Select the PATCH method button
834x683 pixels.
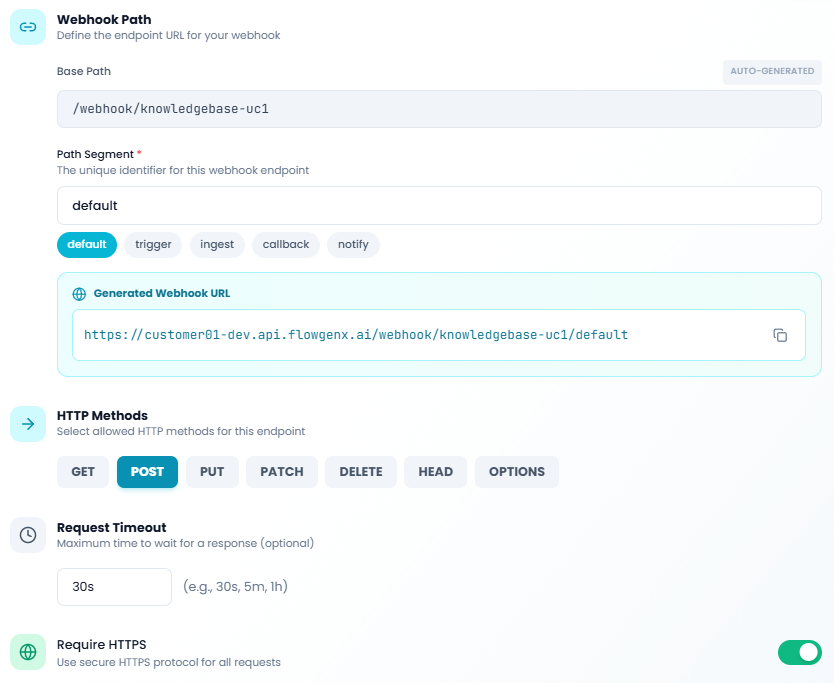tap(281, 472)
